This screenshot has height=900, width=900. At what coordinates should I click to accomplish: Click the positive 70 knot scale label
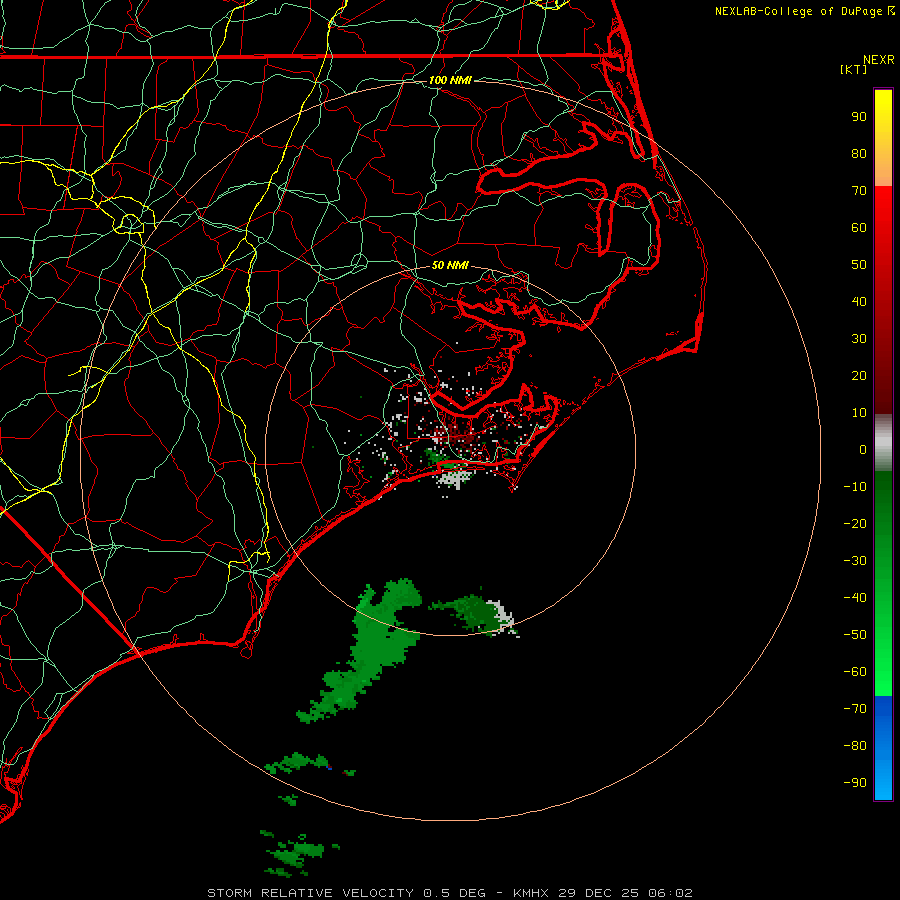click(x=859, y=191)
